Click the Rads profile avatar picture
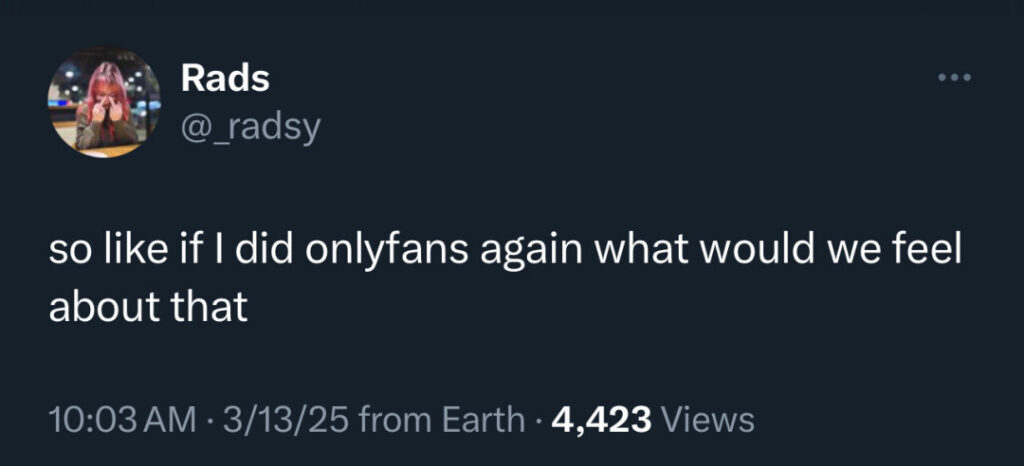The image size is (1024, 466). [104, 103]
